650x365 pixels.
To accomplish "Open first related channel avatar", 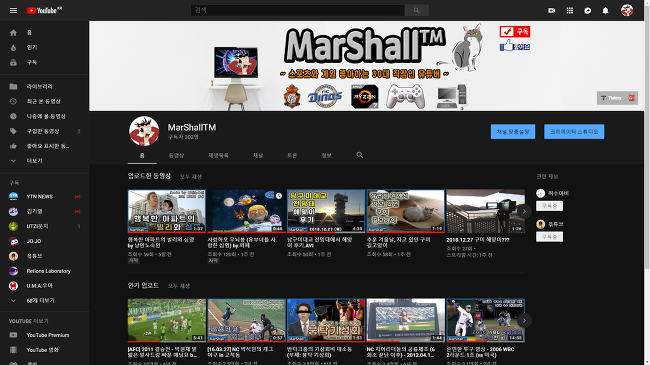I will click(540, 193).
